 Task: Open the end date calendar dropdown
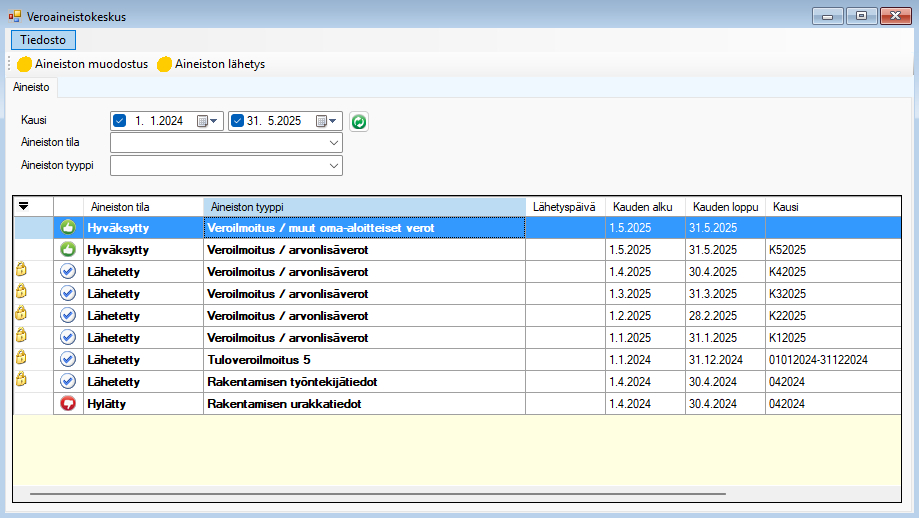pos(327,121)
